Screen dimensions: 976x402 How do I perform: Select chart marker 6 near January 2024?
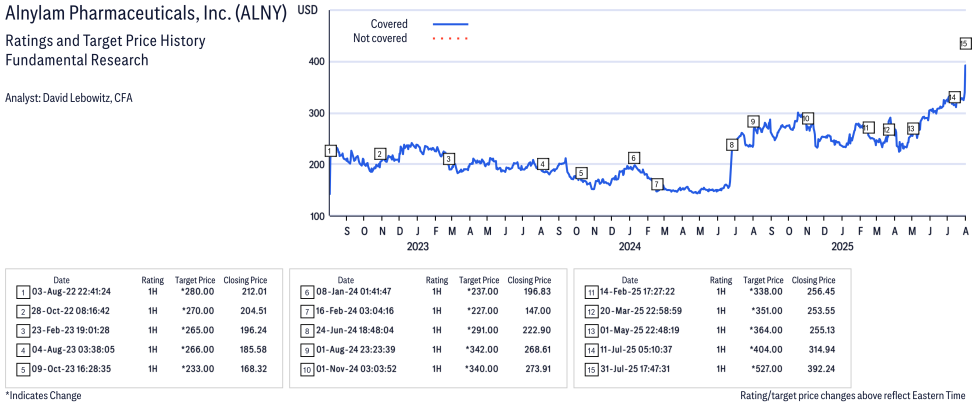[x=634, y=158]
